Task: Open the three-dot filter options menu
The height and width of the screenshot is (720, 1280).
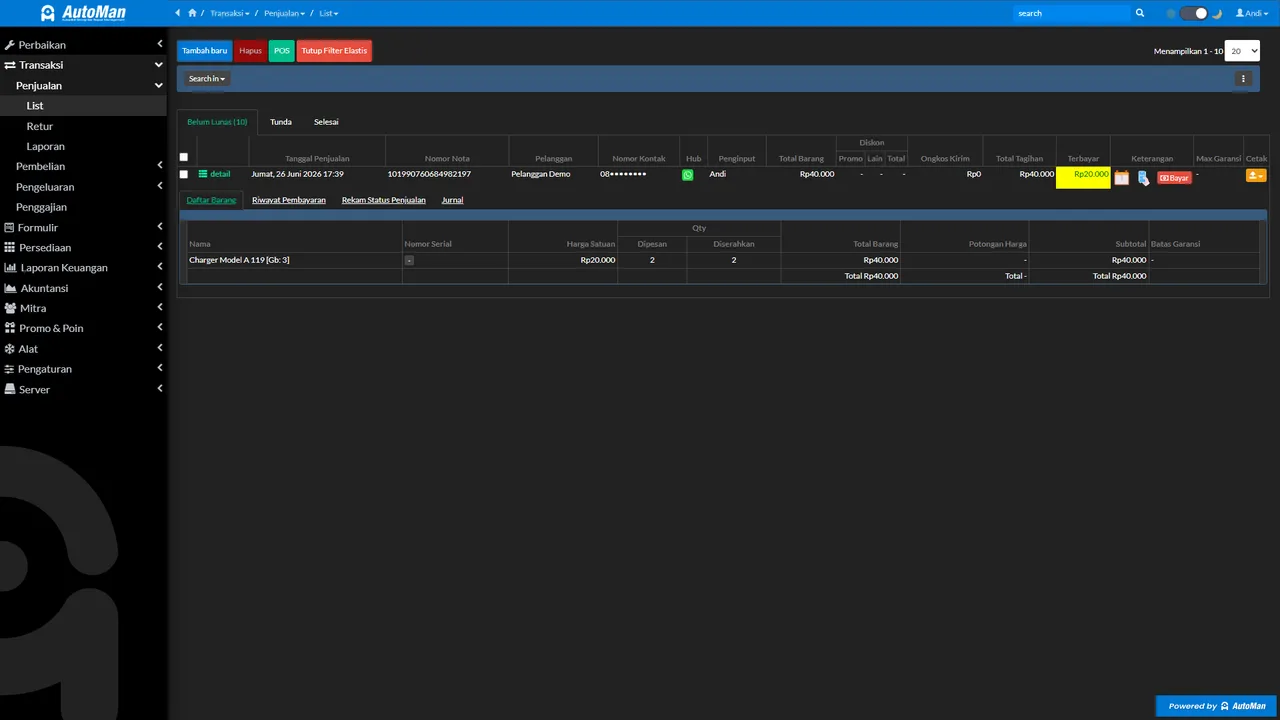Action: (1243, 79)
